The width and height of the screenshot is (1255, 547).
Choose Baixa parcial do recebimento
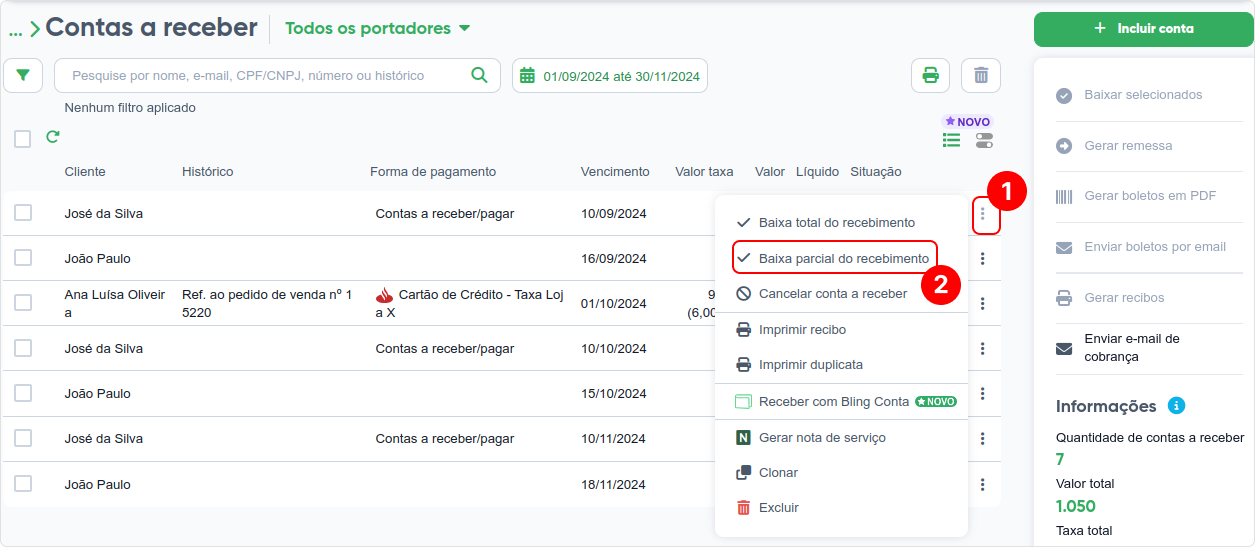click(835, 258)
